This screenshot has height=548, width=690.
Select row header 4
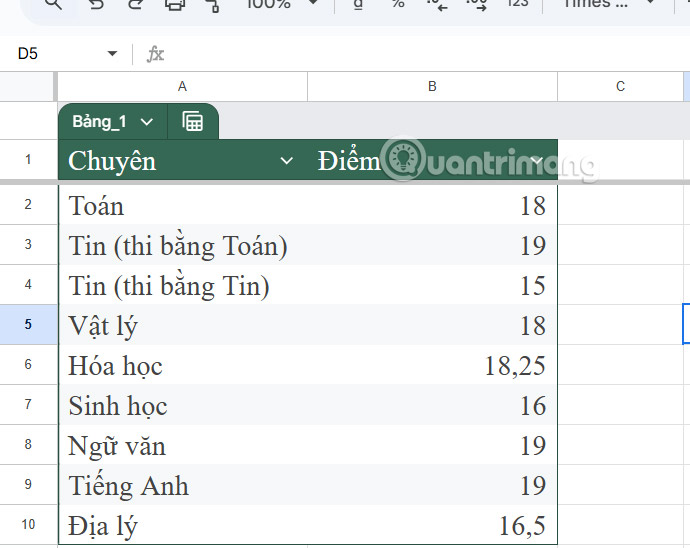click(x=28, y=285)
